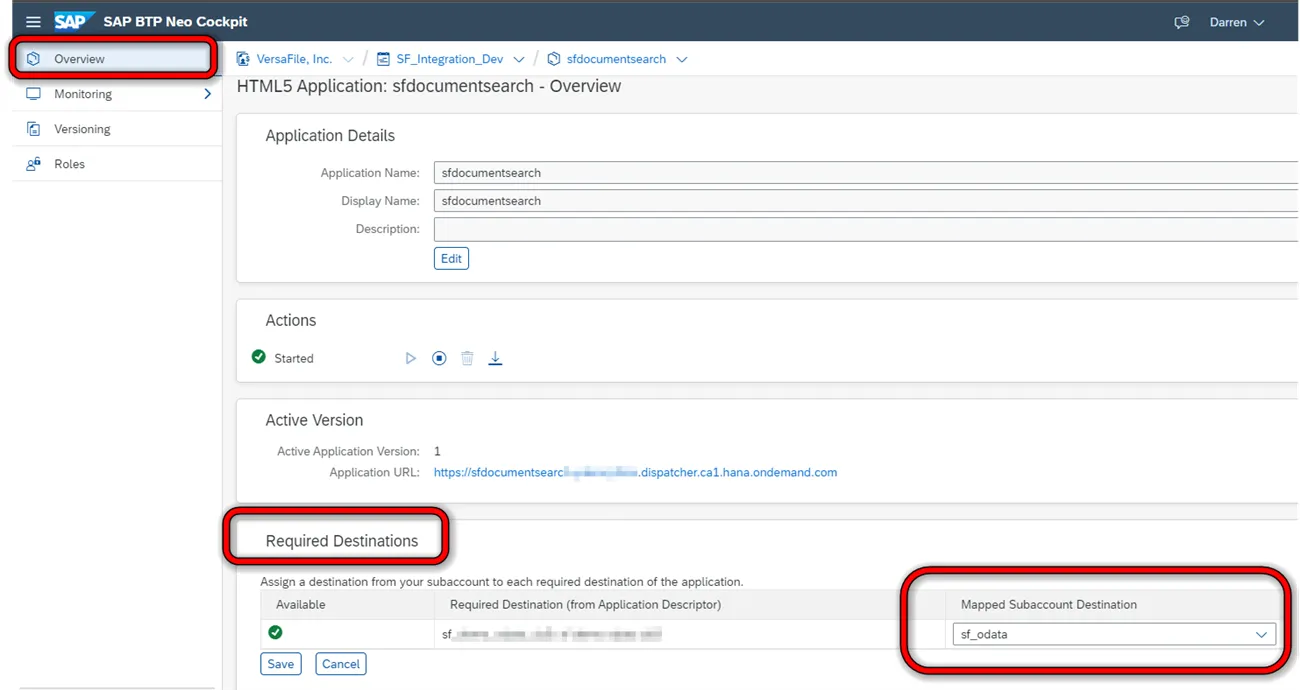Click the download icon under Actions
This screenshot has height=690, width=1300.
pos(495,358)
